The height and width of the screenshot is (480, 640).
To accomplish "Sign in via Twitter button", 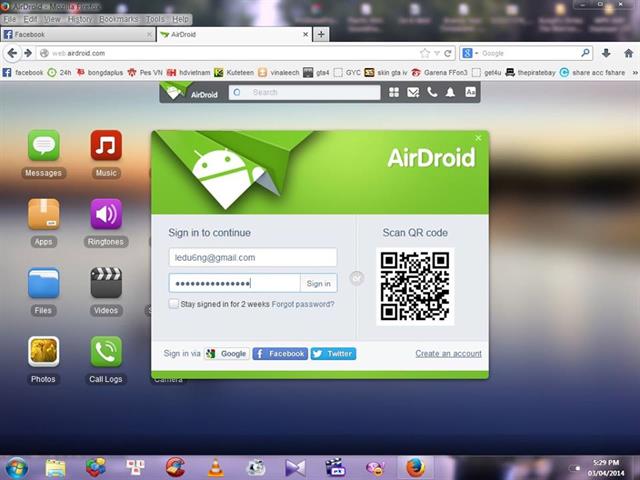I will (x=333, y=353).
